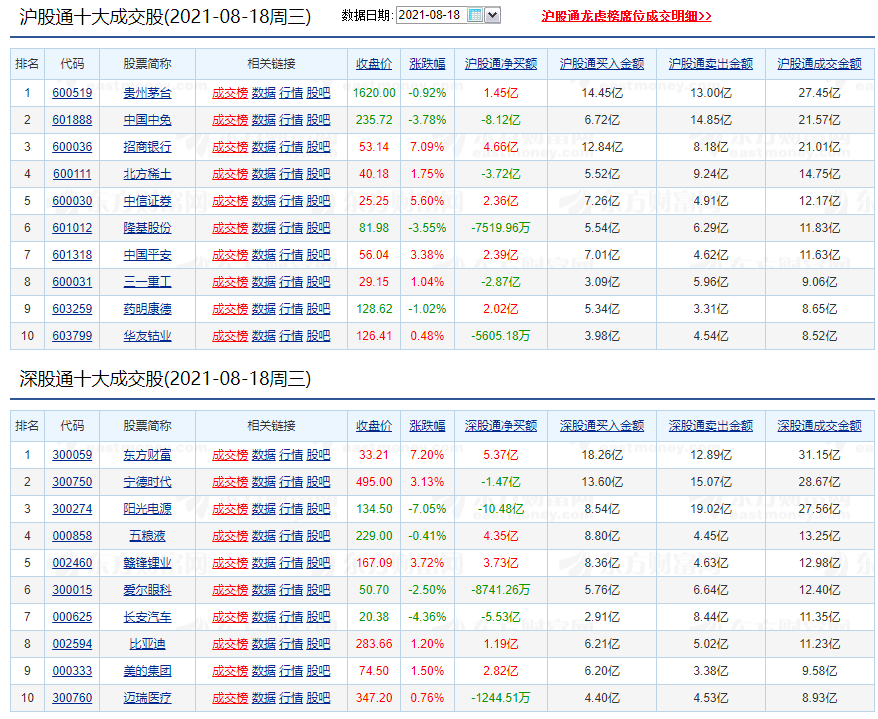
Task: Open 宁德时代 stock name link
Action: [147, 482]
